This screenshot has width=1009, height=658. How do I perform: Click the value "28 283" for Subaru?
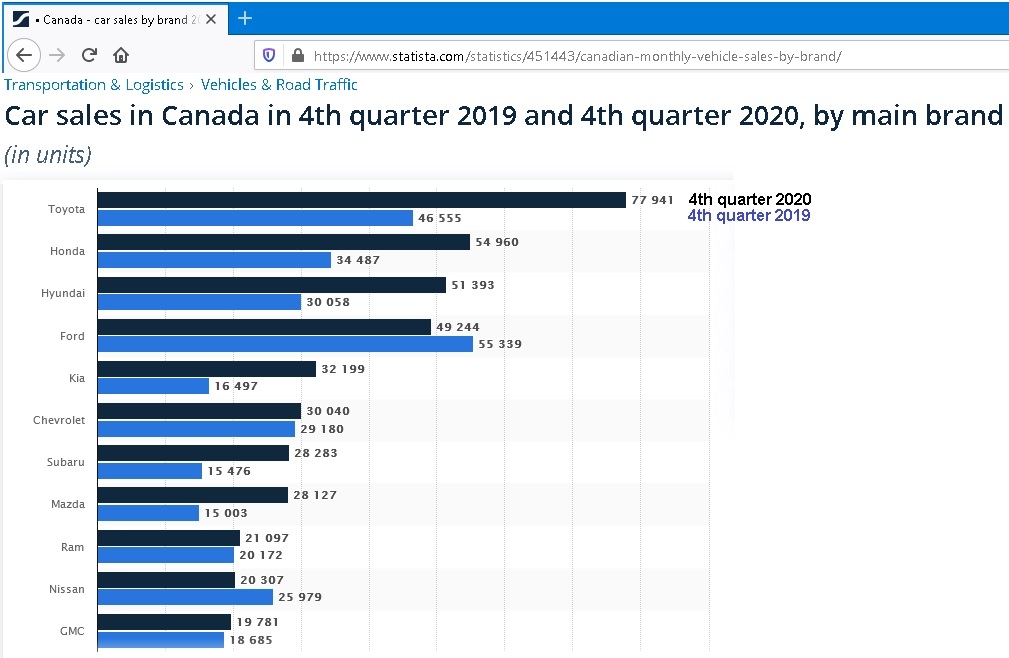click(316, 453)
